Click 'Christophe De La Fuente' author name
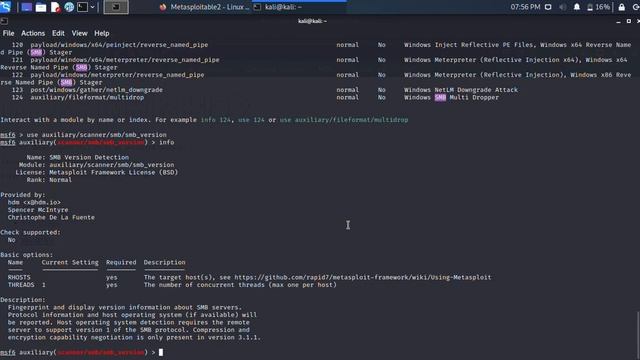The height and width of the screenshot is (360, 640). 51,217
